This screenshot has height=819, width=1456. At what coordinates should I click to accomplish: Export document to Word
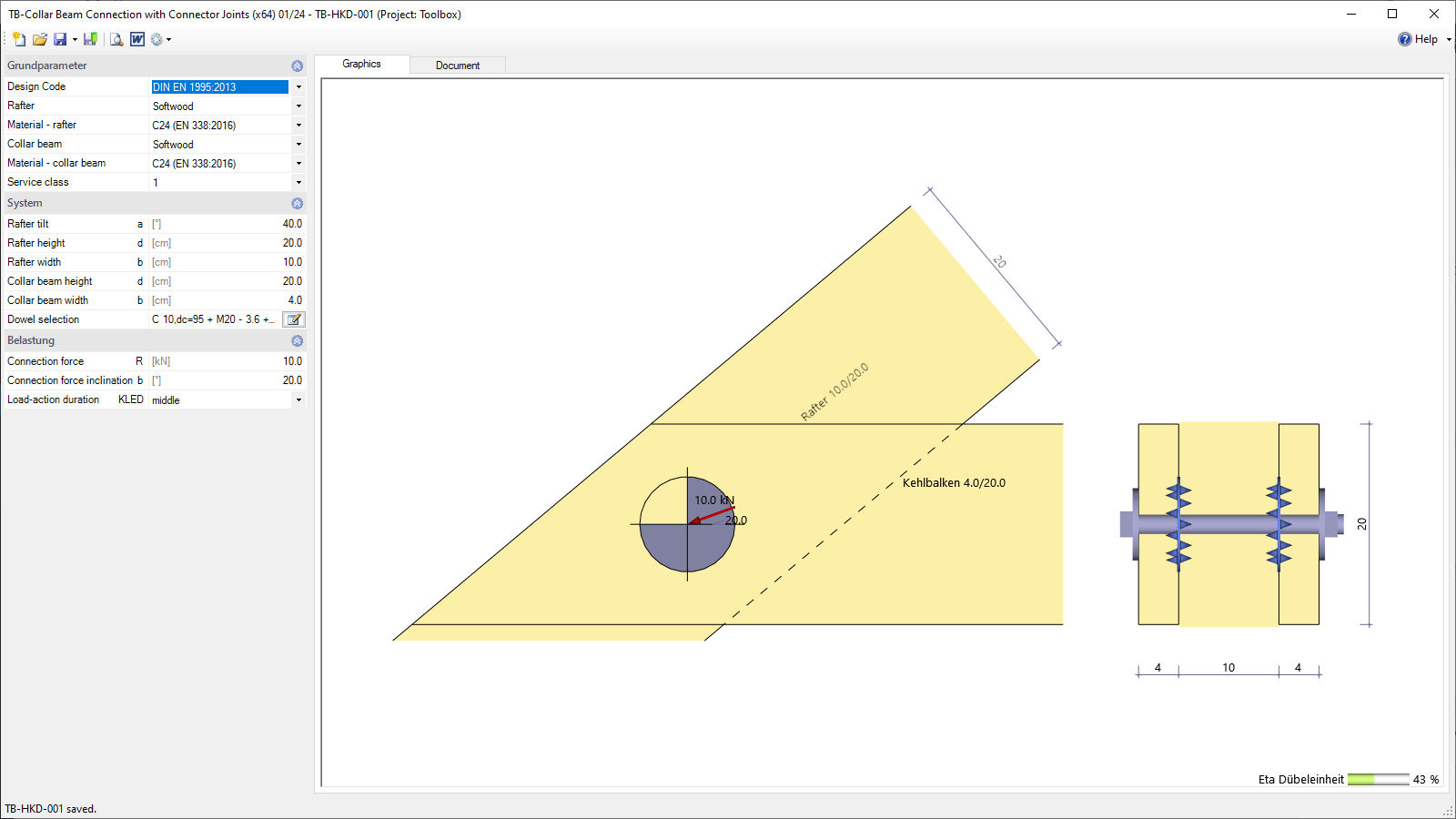click(137, 39)
